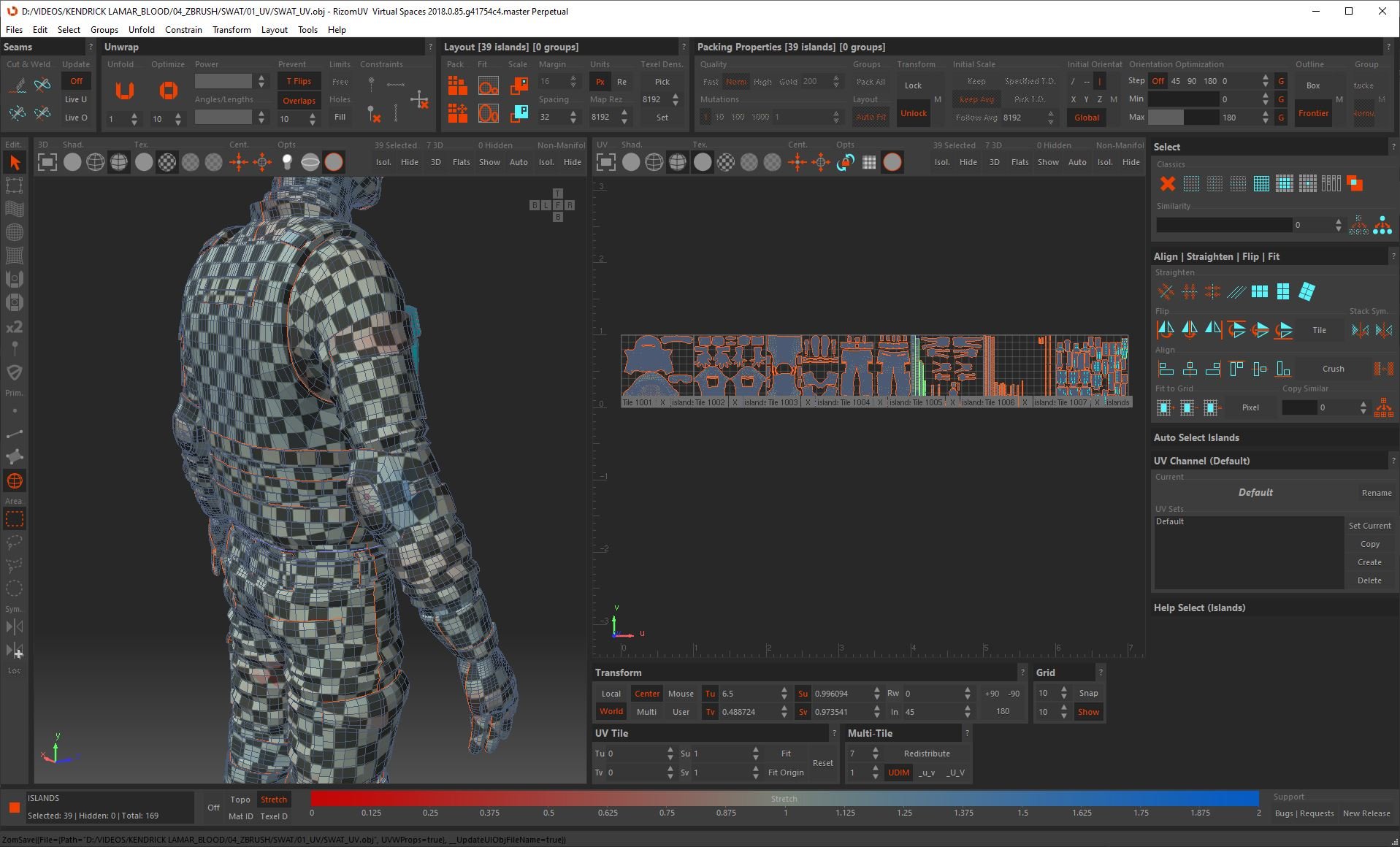Click the Fit Origin button
The width and height of the screenshot is (1400, 847).
click(x=786, y=773)
